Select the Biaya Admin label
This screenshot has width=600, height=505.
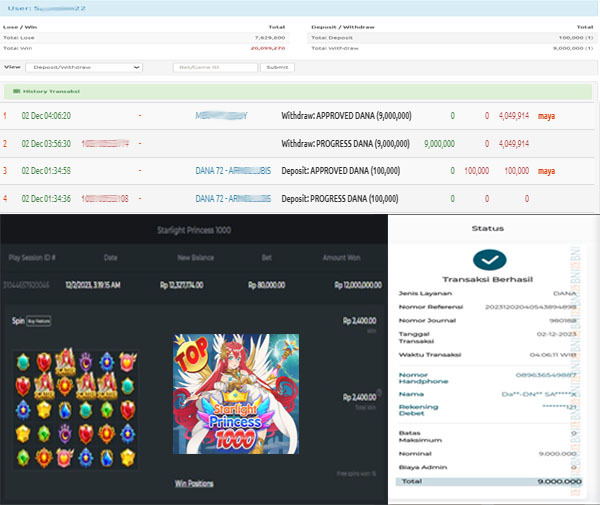[x=423, y=467]
